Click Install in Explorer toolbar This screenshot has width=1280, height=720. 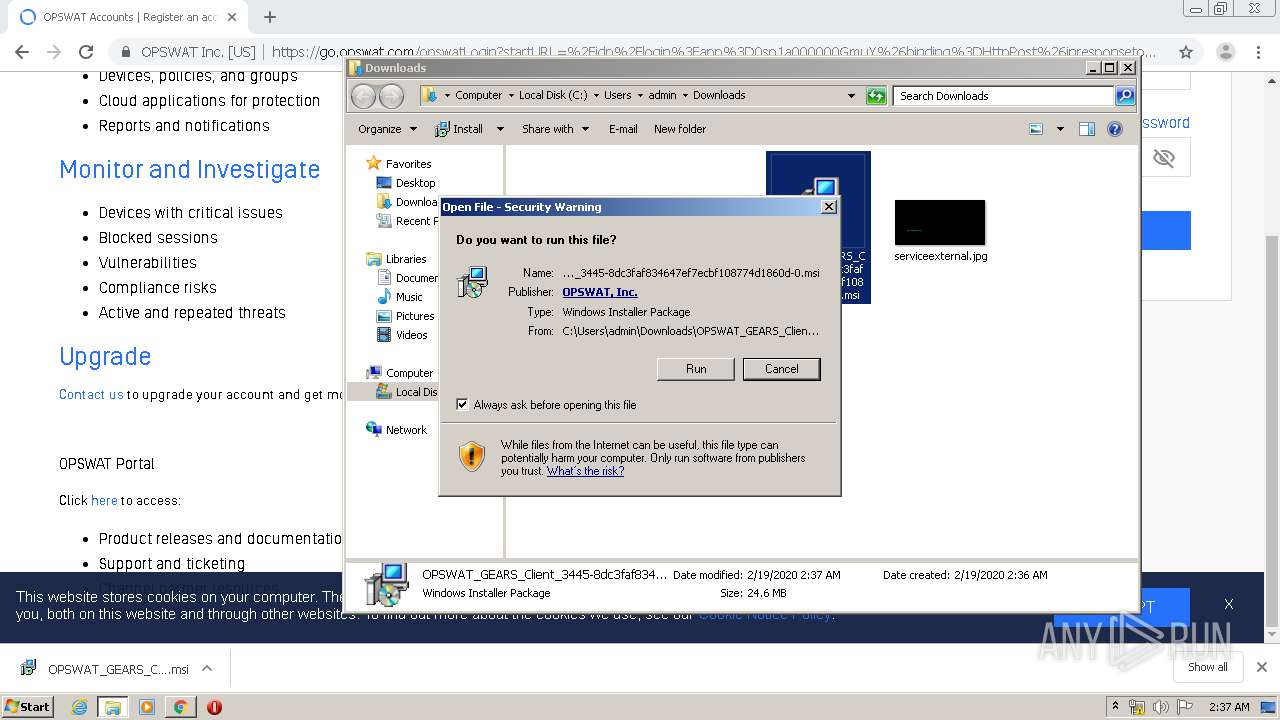point(459,129)
